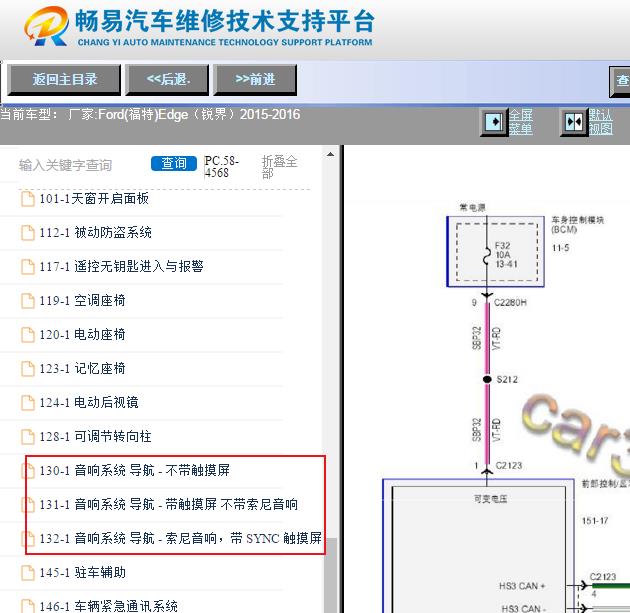Click the default view icon
This screenshot has height=613, width=630.
coord(573,122)
